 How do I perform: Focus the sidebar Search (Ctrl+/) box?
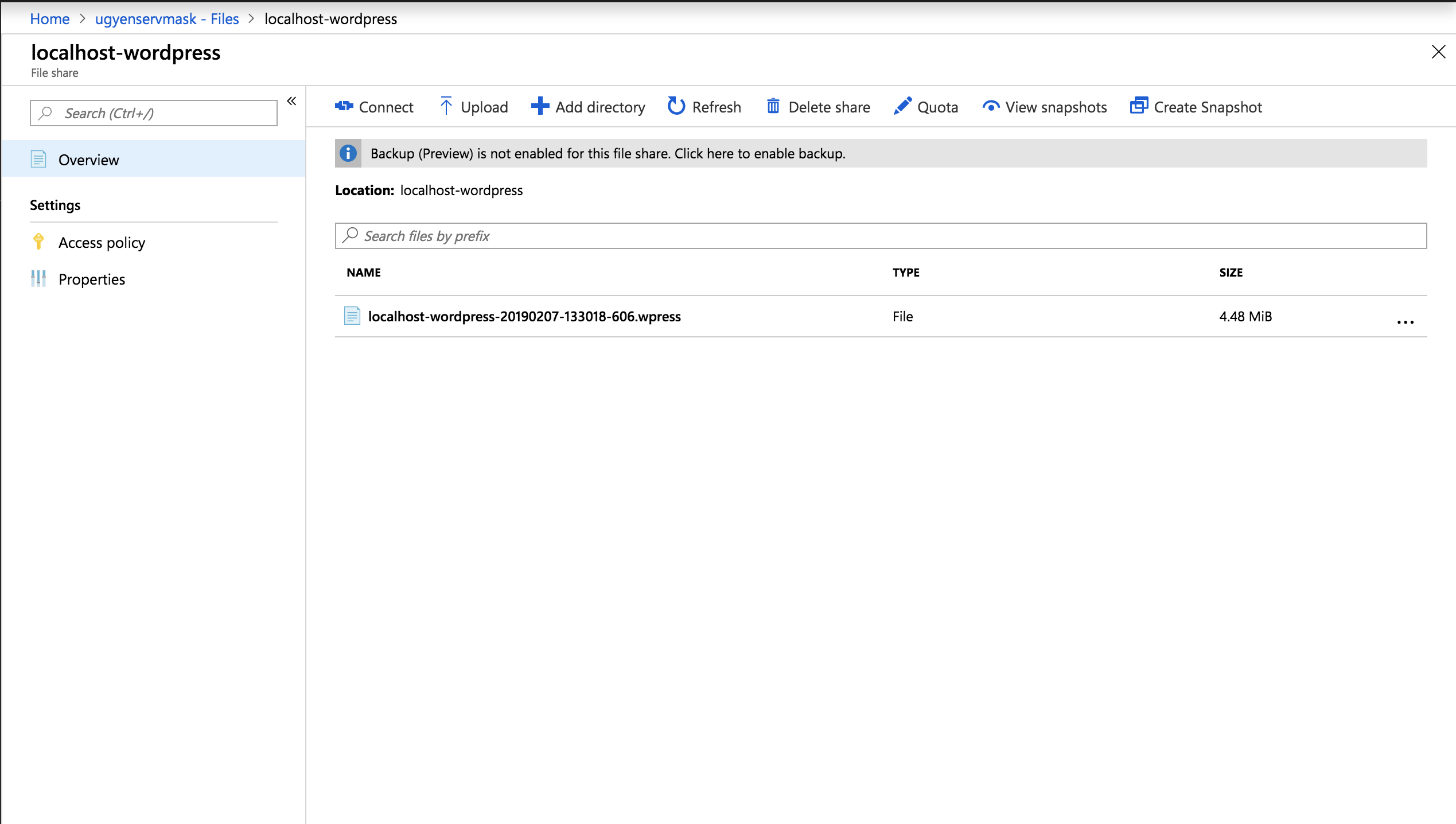(154, 113)
